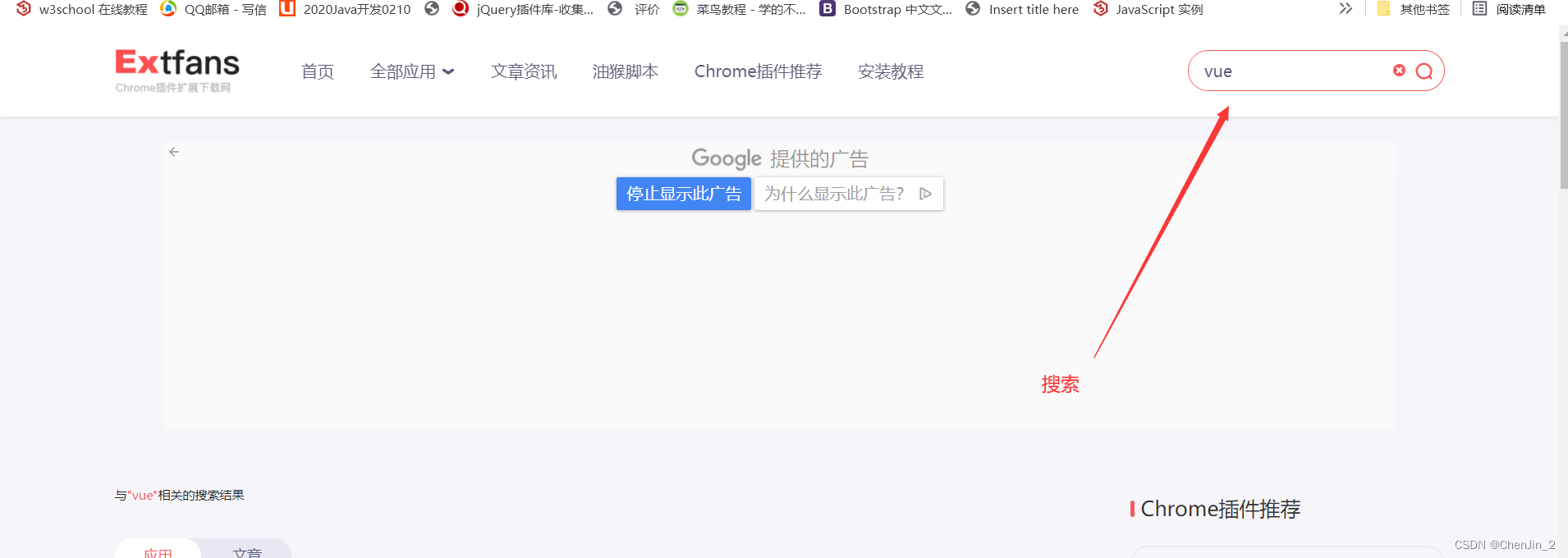Expand the 全部应用 dropdown menu

412,71
